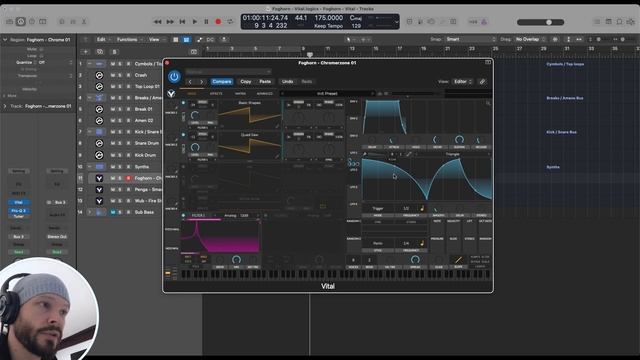640x360 pixels.
Task: Switch to Vital Advanced tab
Action: point(264,93)
